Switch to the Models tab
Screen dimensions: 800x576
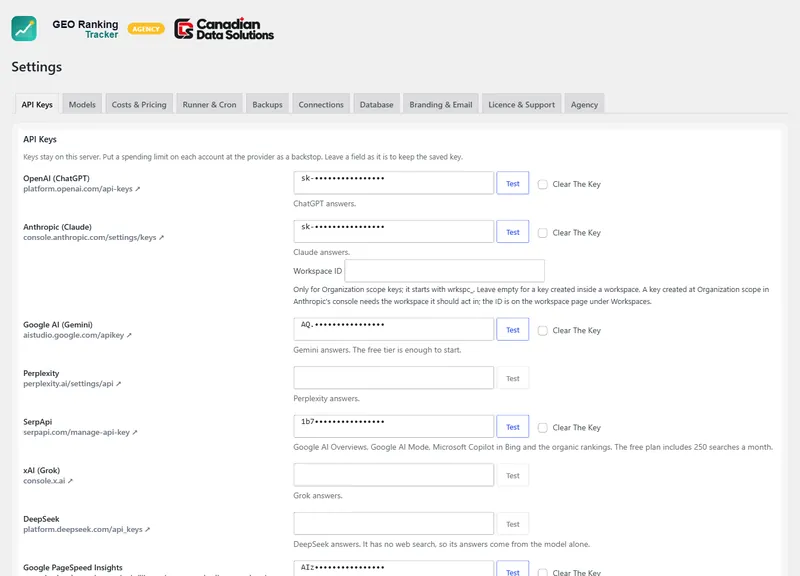82,105
